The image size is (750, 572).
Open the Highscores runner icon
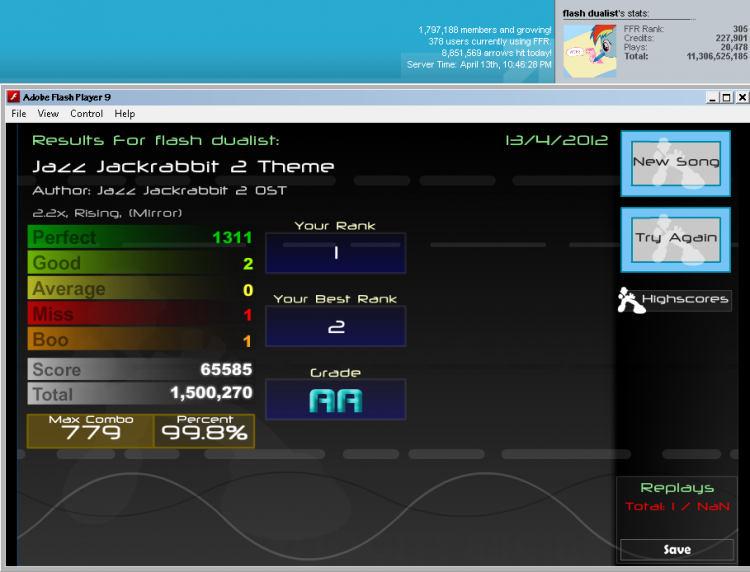[629, 300]
